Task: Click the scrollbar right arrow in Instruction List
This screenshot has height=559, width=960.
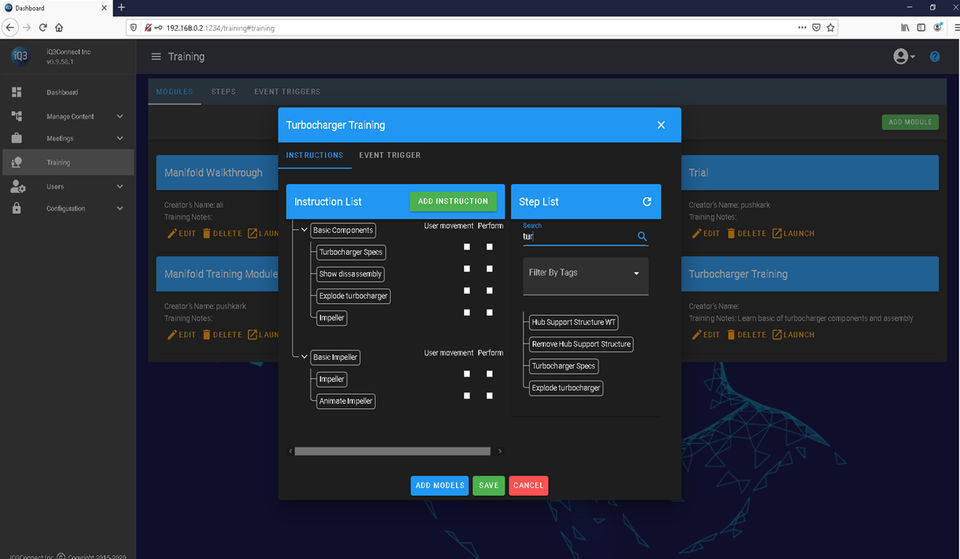Action: click(500, 451)
